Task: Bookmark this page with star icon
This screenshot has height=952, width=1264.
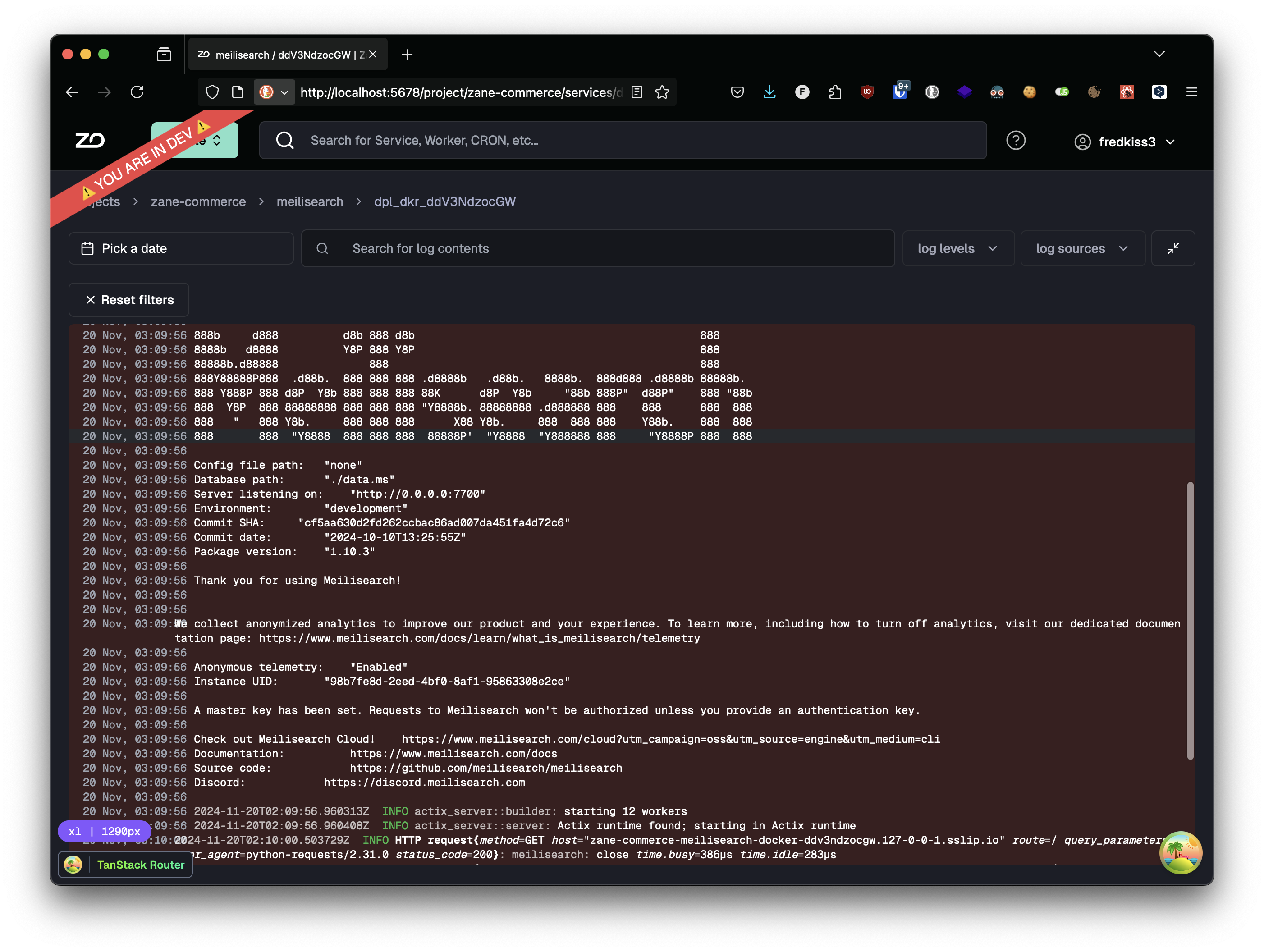Action: pyautogui.click(x=662, y=92)
